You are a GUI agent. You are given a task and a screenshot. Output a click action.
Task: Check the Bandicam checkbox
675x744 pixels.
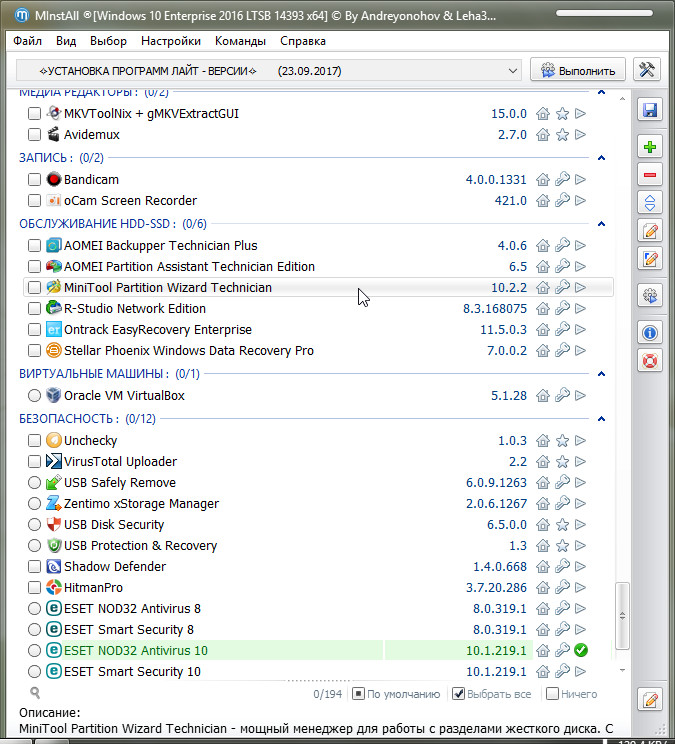pos(35,180)
